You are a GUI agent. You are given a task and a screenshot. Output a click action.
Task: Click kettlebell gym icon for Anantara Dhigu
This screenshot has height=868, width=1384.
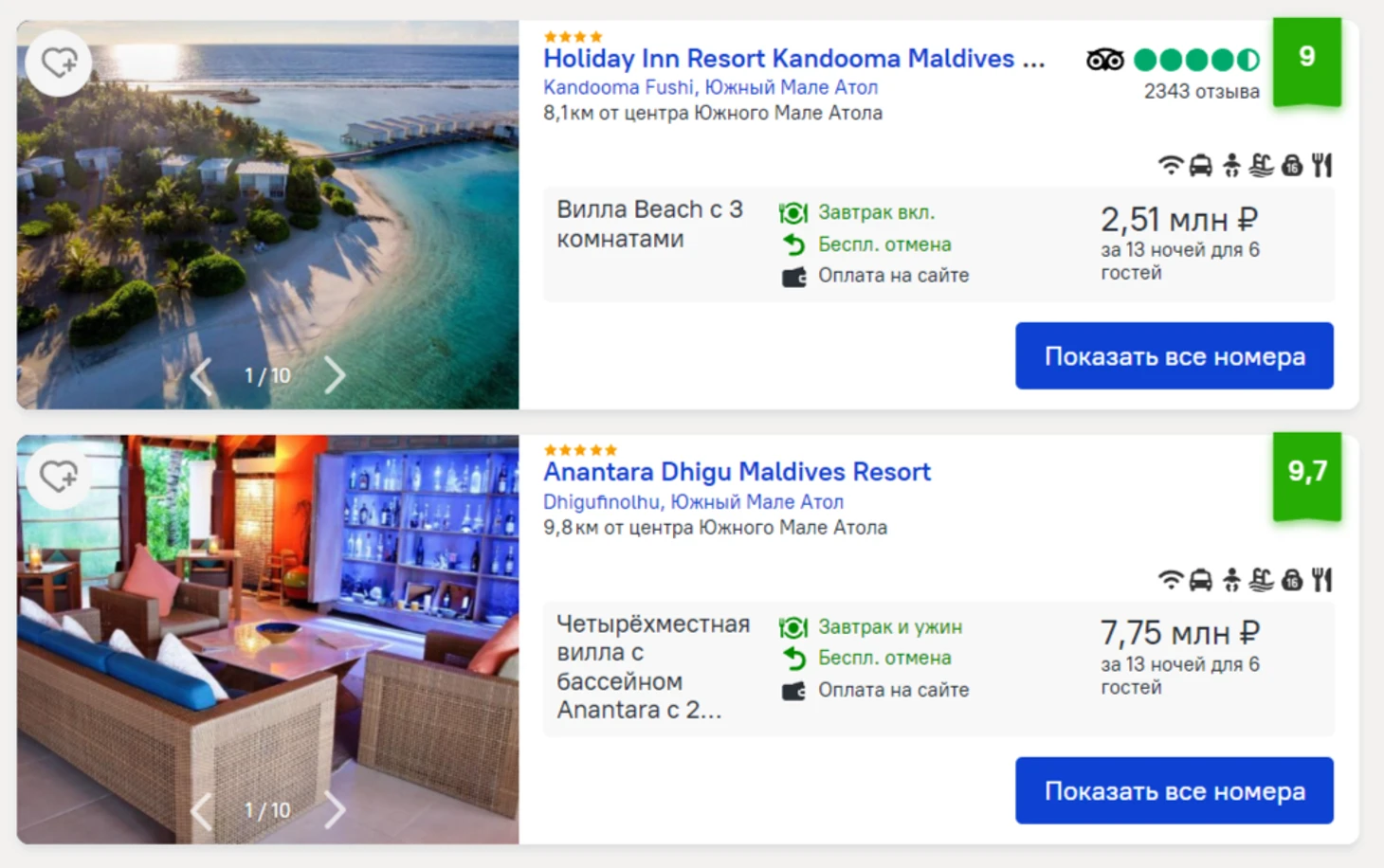tap(1292, 580)
